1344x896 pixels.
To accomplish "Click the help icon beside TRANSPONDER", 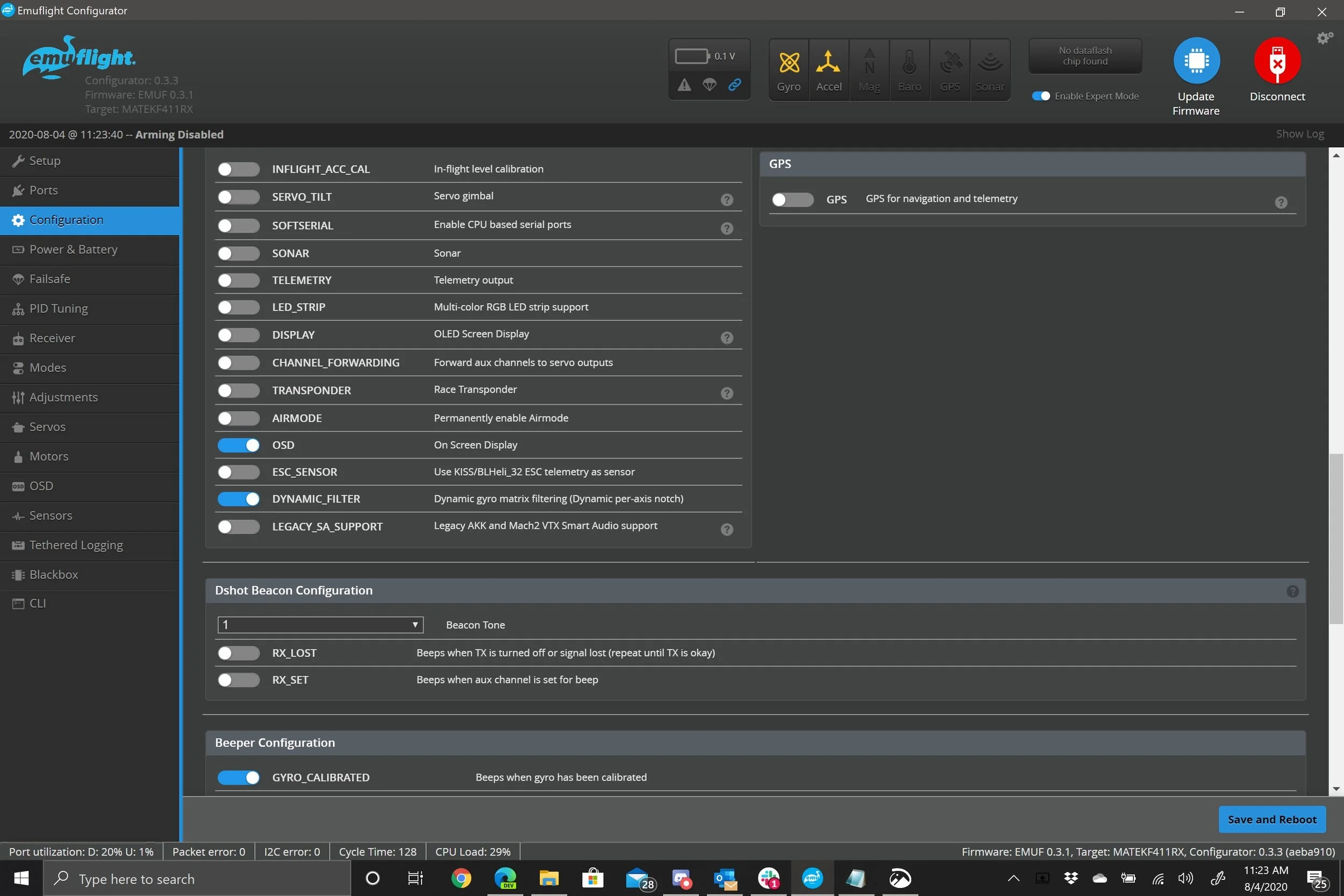I will 726,393.
